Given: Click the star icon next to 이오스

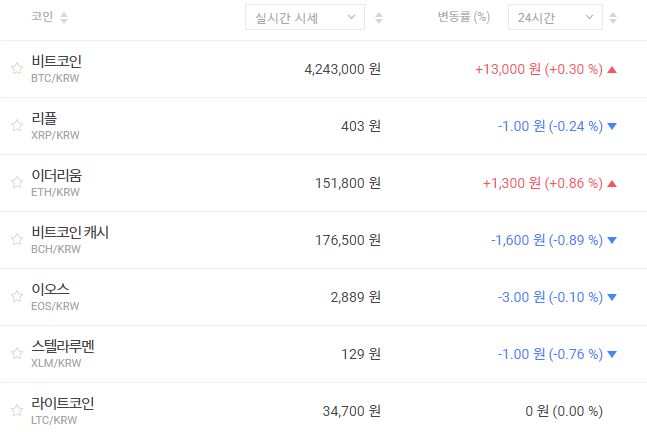Looking at the screenshot, I should (16, 297).
